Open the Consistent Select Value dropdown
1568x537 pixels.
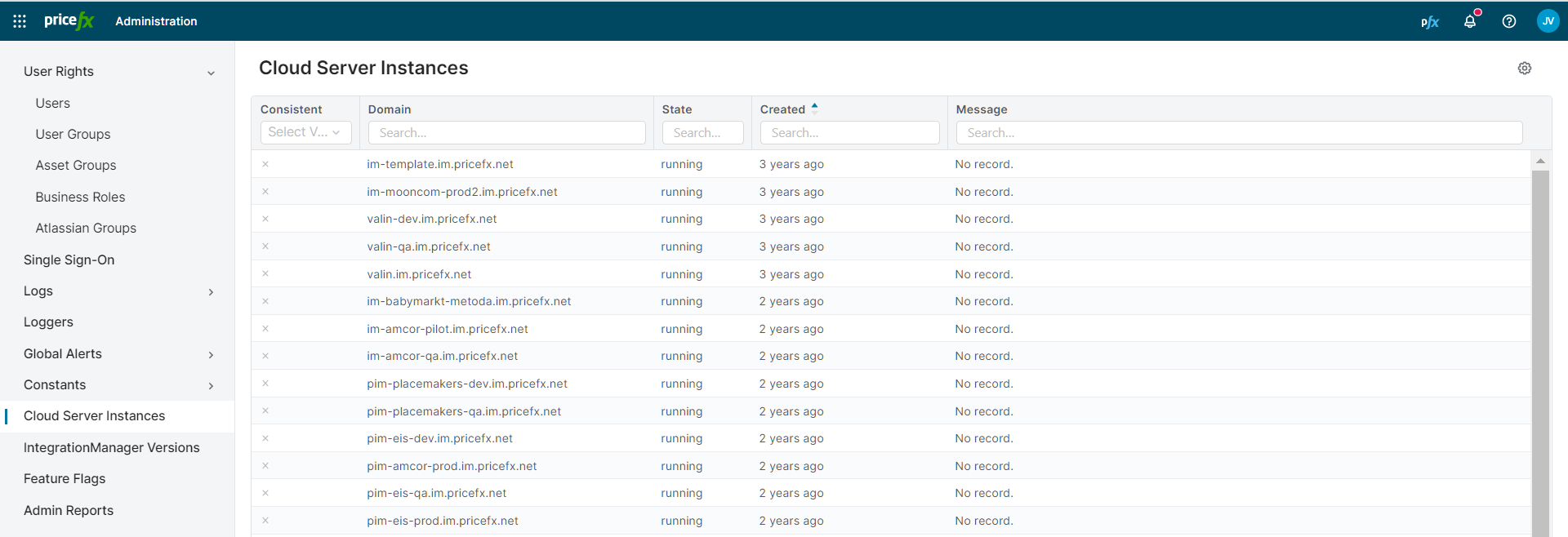click(305, 132)
